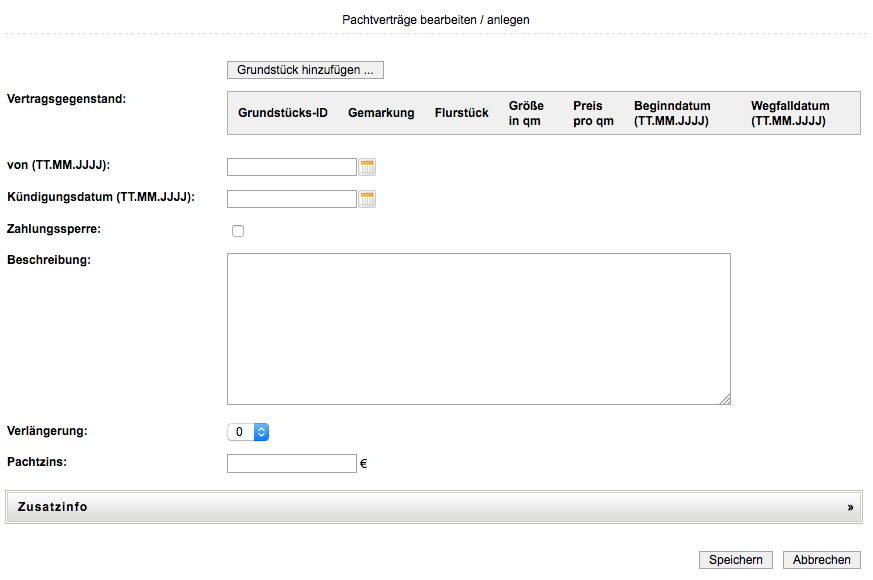Click the Wegfalldatum column header
Screen dimensions: 873x580
pos(790,113)
